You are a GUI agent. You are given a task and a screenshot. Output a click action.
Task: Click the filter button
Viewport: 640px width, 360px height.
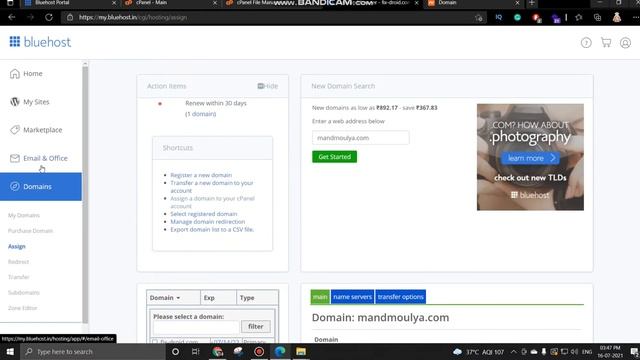point(256,327)
